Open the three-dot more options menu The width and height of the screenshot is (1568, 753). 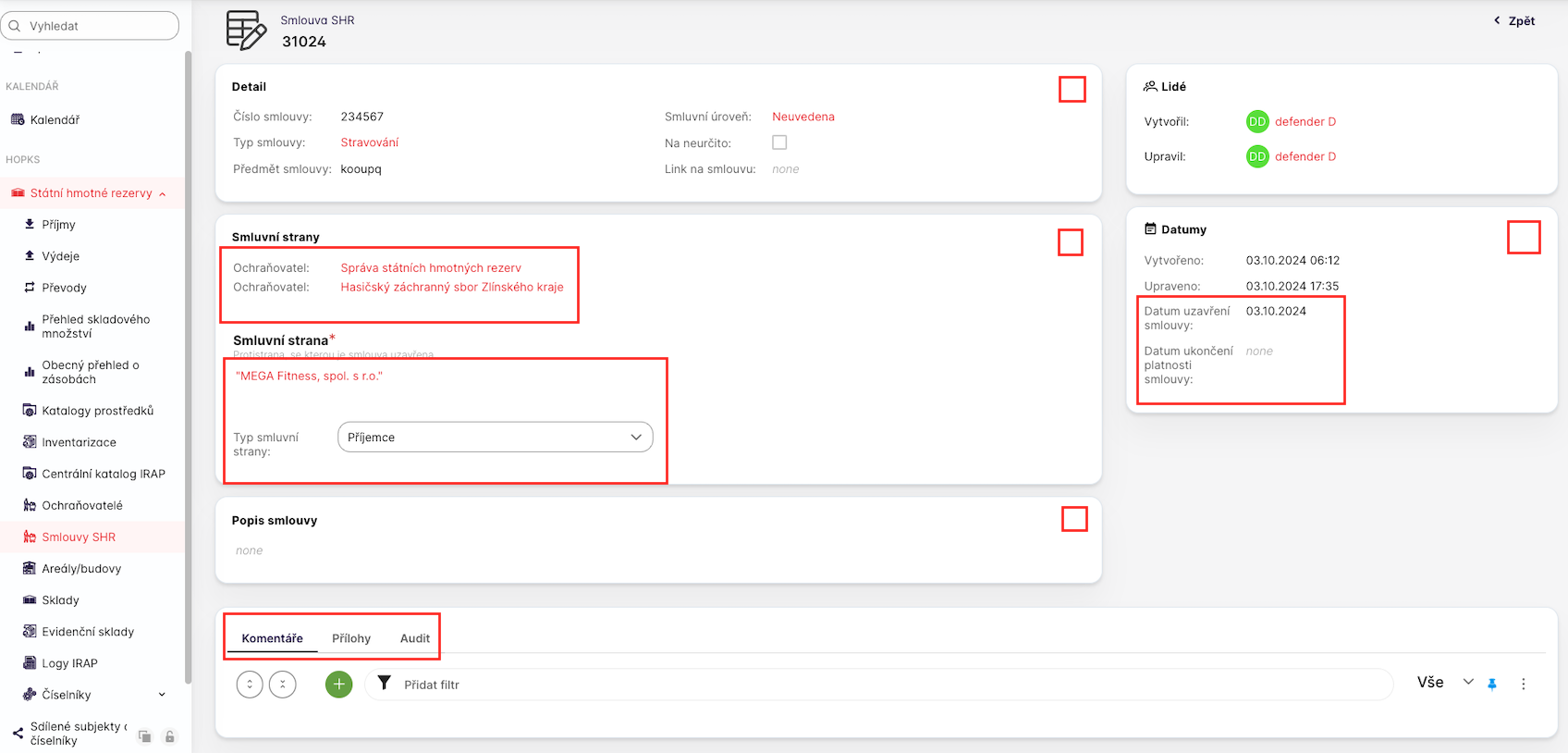click(1523, 685)
